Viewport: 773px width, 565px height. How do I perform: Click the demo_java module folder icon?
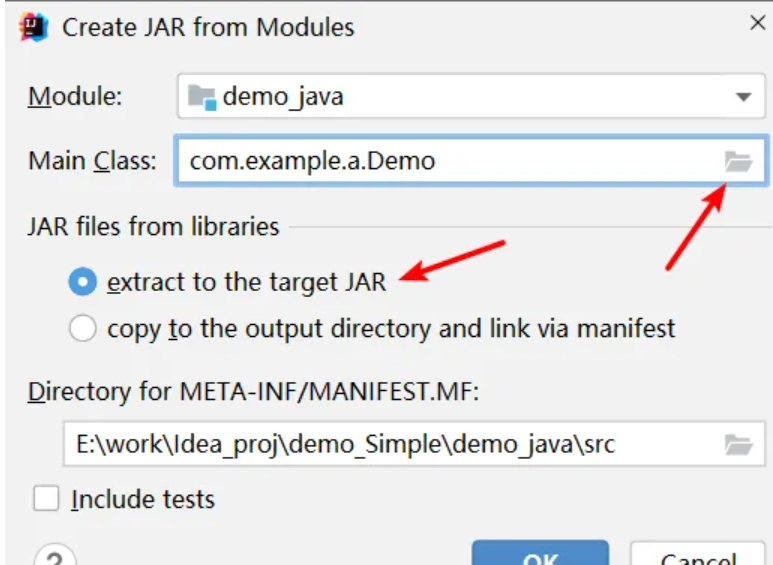click(x=202, y=97)
